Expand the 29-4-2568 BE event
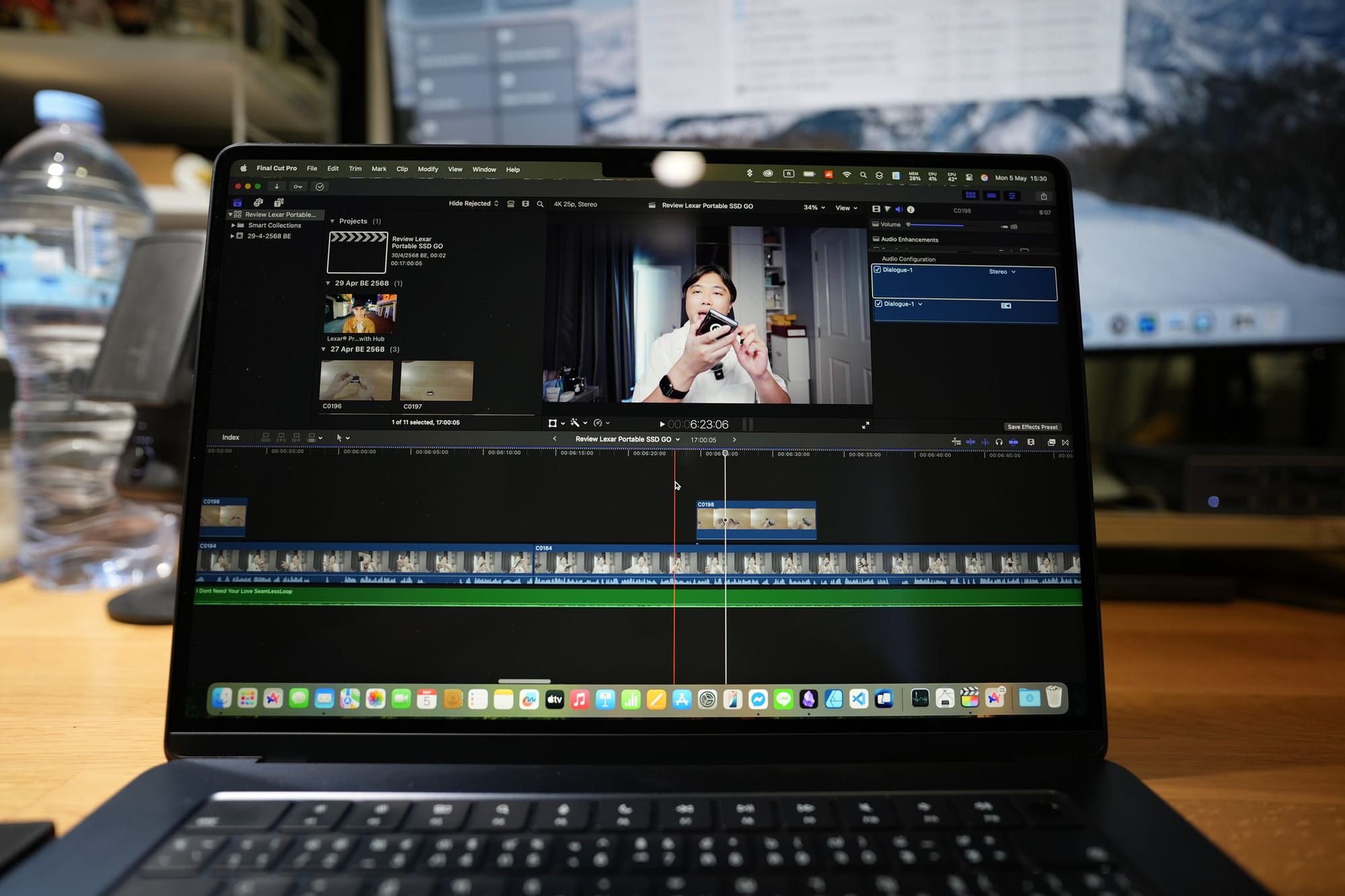Viewport: 1345px width, 896px height. pyautogui.click(x=232, y=236)
